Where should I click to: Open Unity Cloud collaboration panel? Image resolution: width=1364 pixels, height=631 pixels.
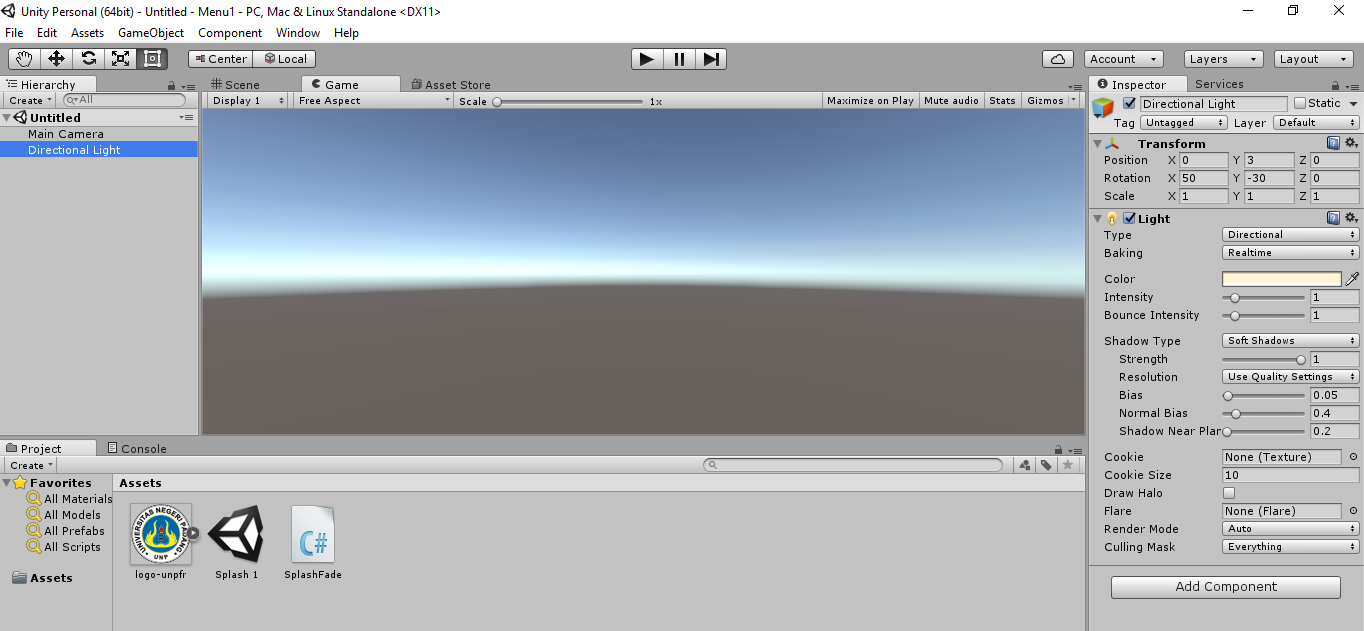coord(1058,58)
